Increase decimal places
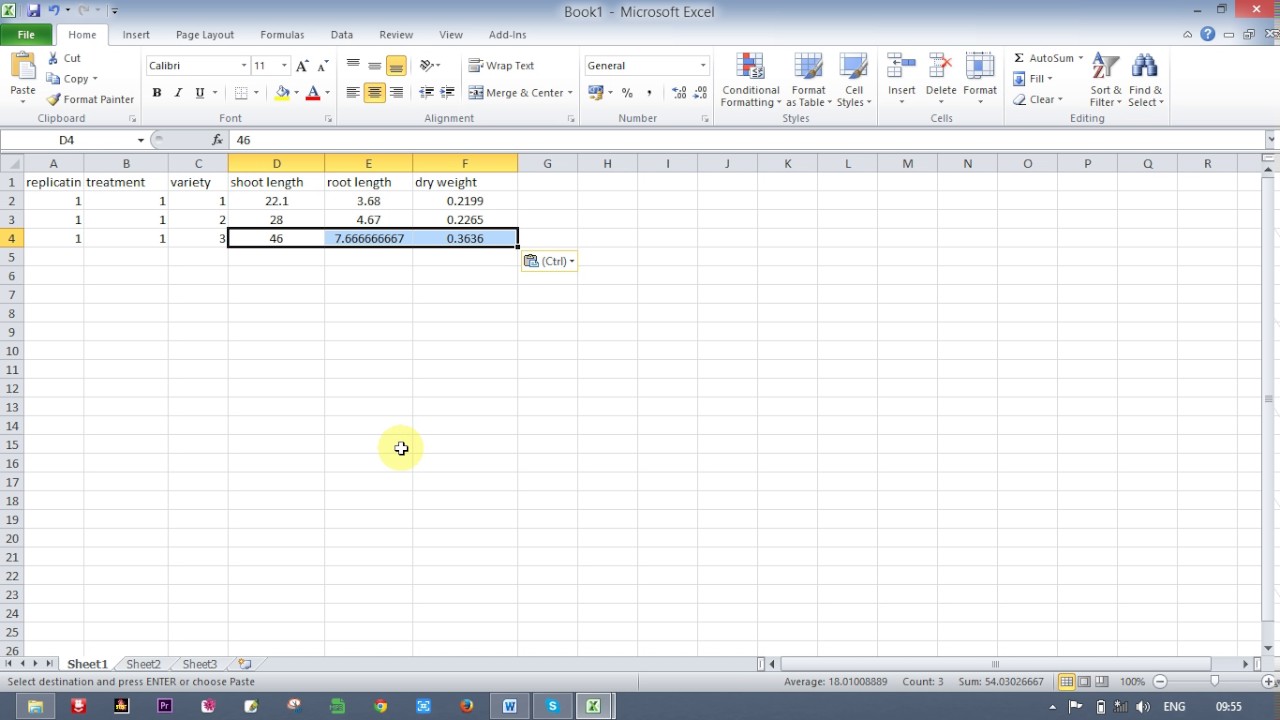Viewport: 1280px width, 720px height. (679, 93)
